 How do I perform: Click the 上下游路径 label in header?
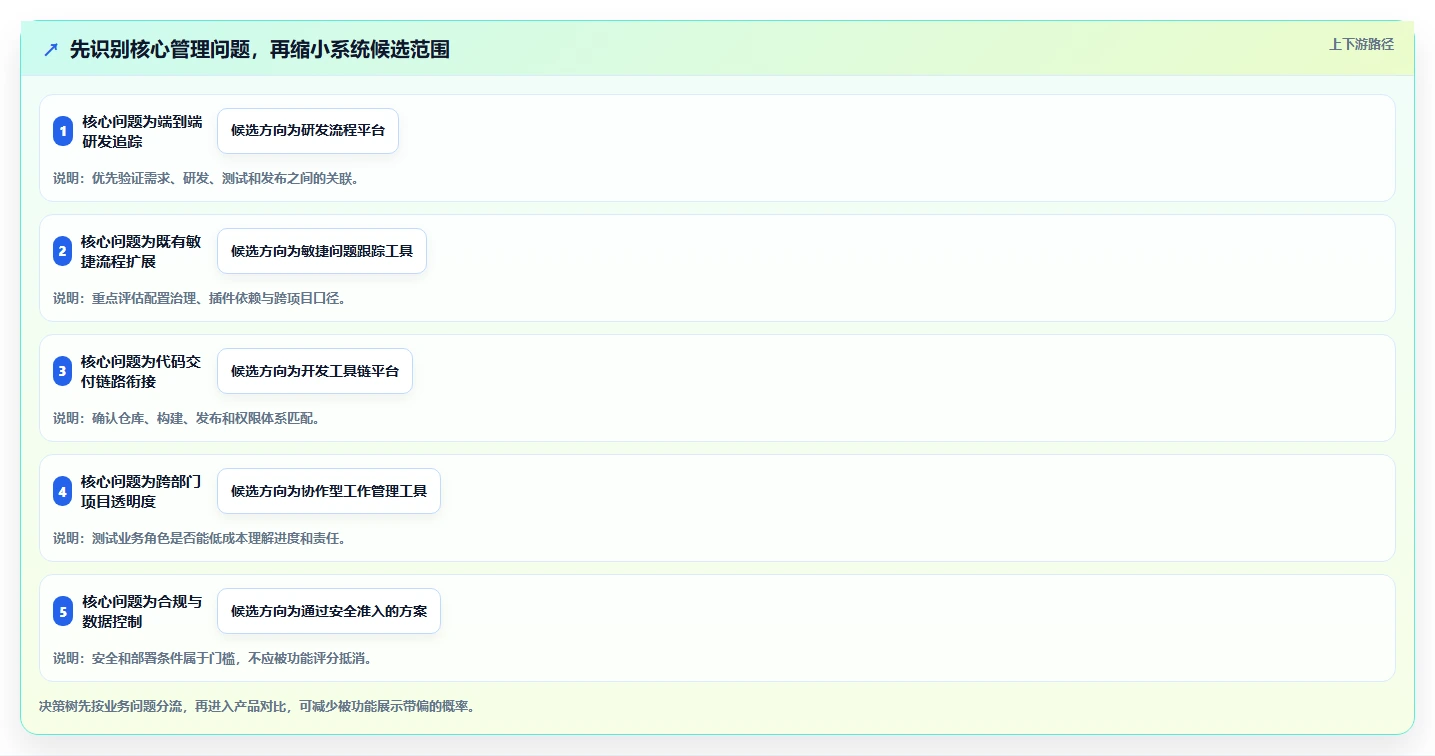coord(1361,44)
